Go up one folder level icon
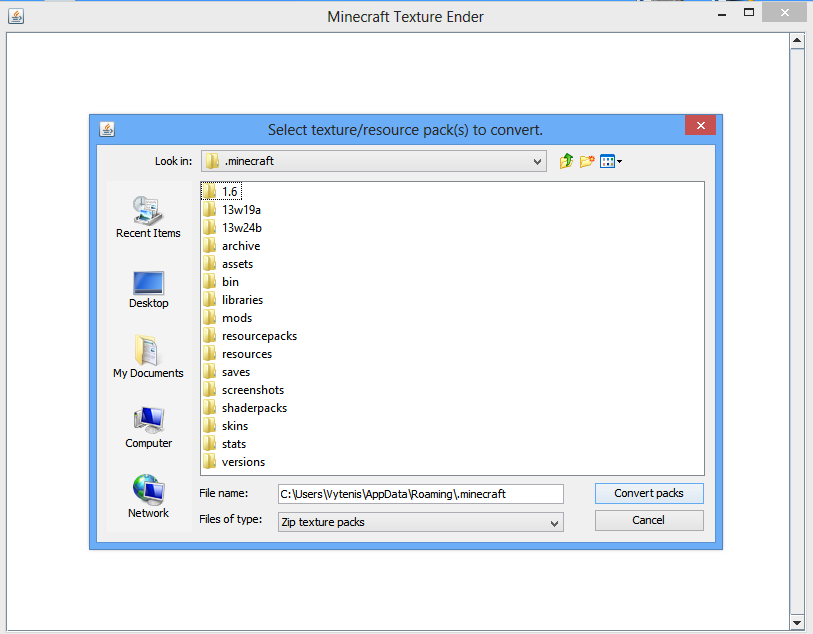Image resolution: width=813 pixels, height=634 pixels. click(566, 161)
